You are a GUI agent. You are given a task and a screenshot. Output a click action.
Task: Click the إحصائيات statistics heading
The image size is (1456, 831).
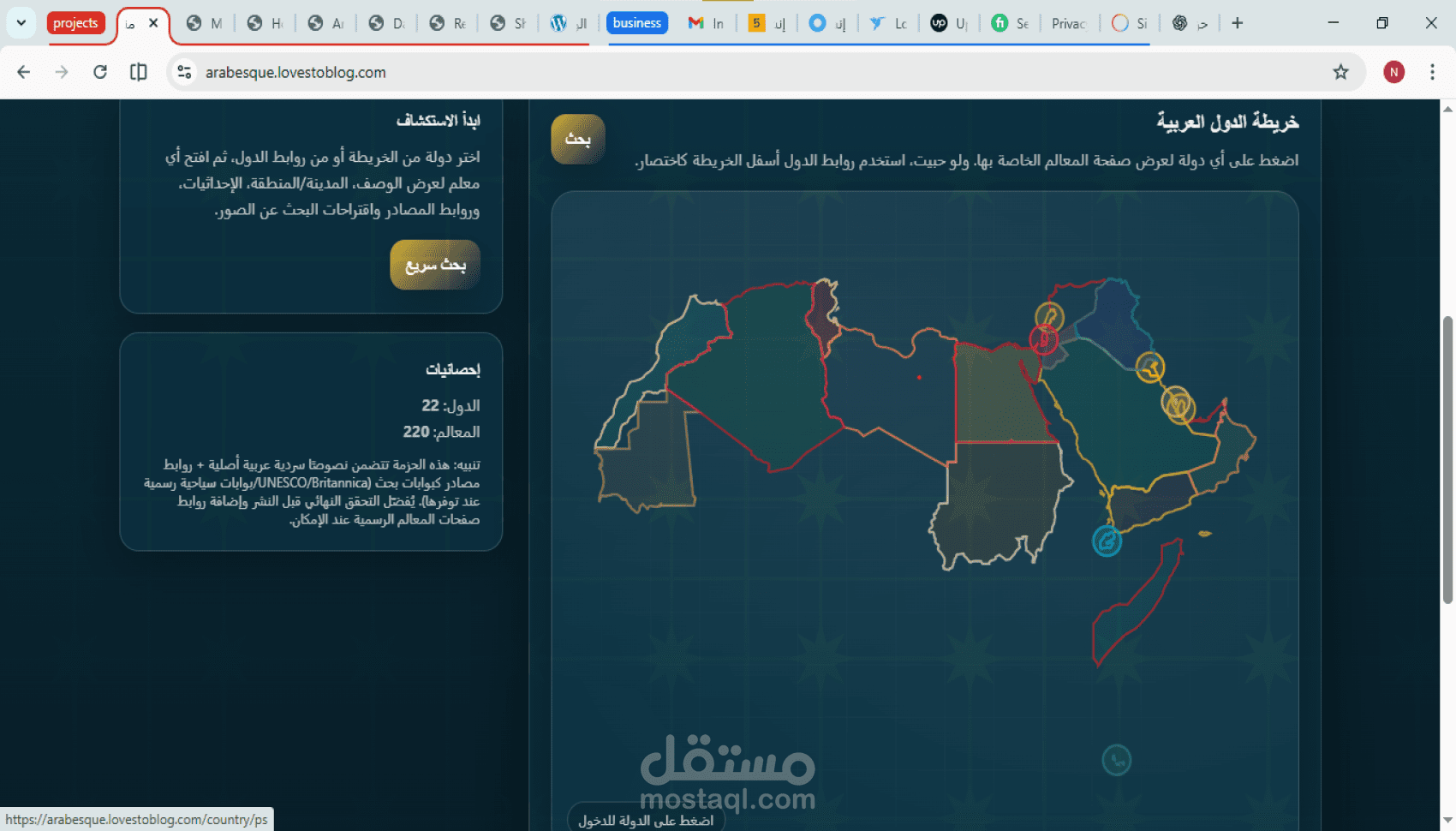click(452, 369)
